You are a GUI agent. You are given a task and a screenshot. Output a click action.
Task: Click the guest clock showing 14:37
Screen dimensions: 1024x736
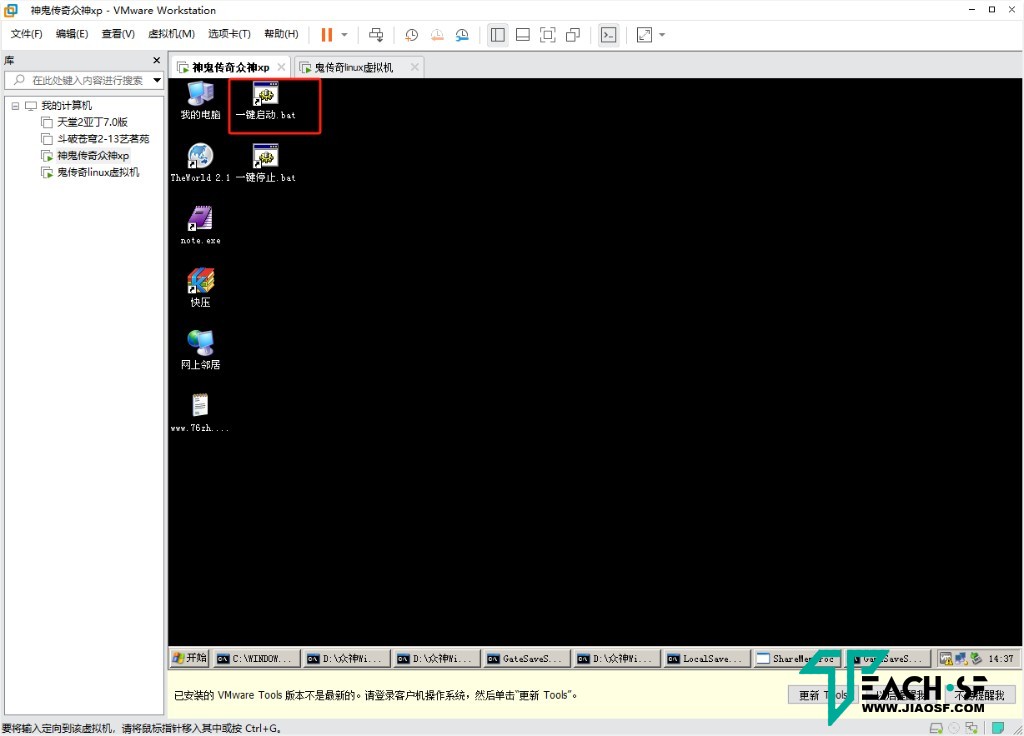[1000, 658]
